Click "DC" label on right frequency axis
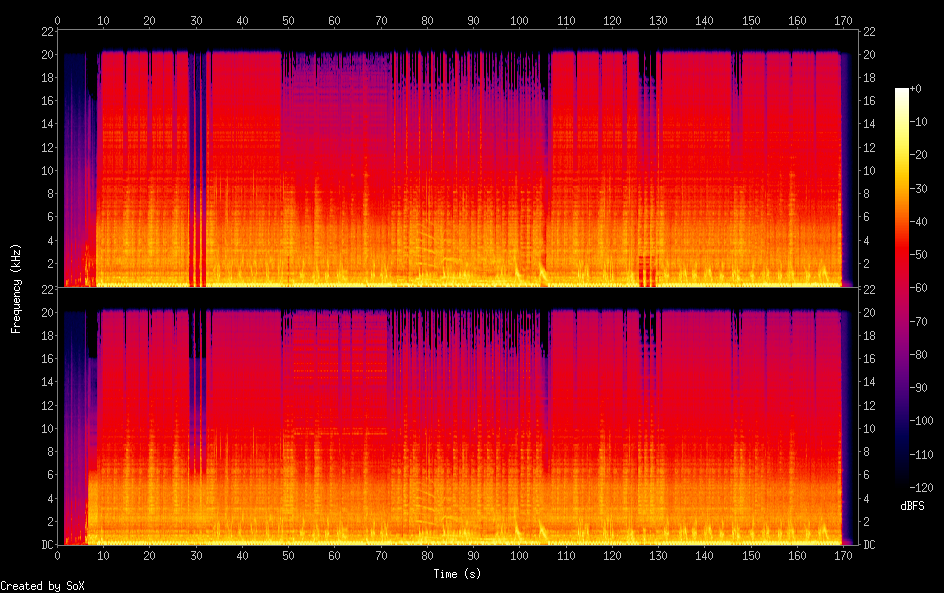Viewport: 944px width, 593px height. coord(869,545)
